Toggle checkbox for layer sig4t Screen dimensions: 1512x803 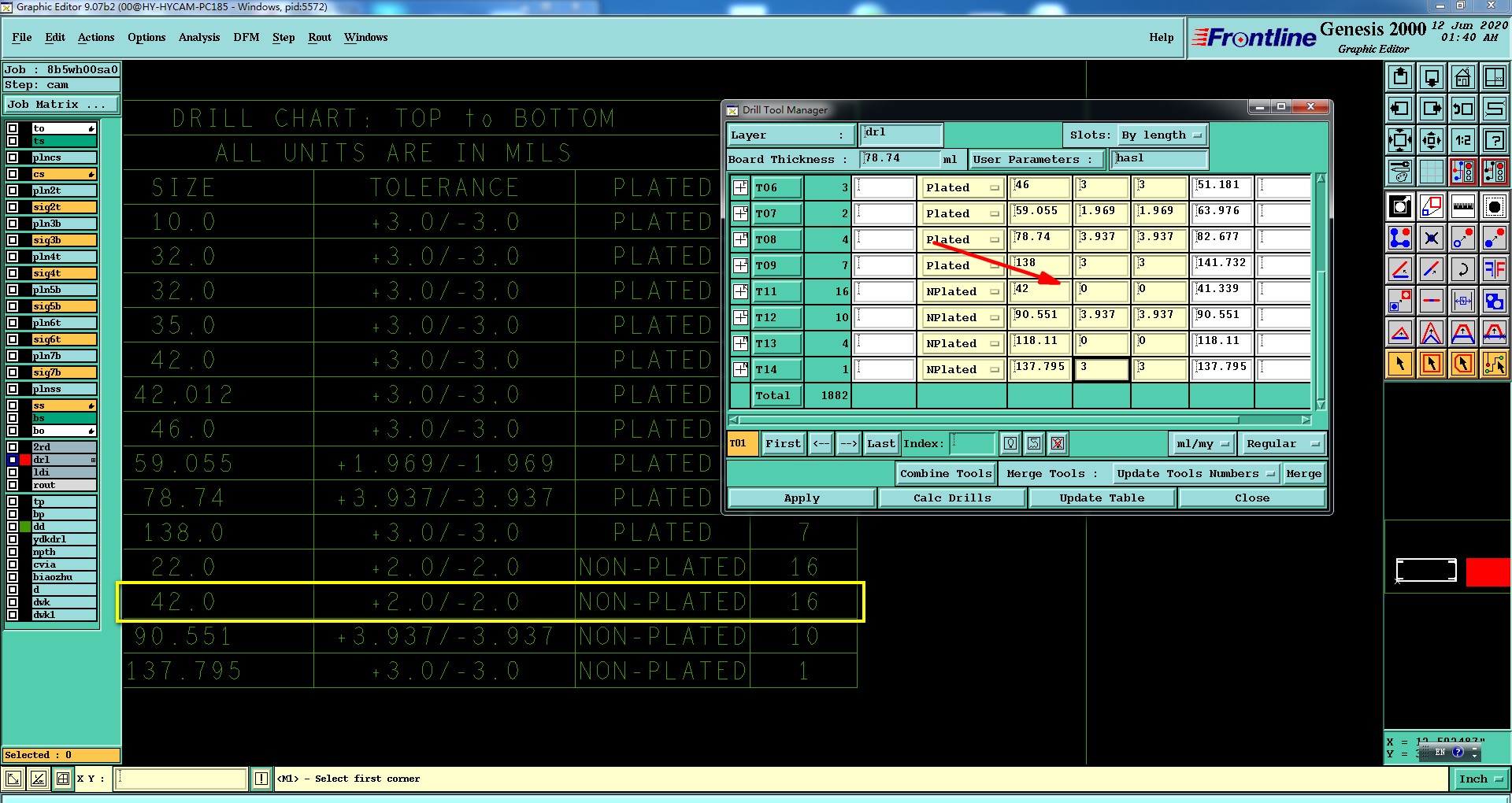[13, 273]
